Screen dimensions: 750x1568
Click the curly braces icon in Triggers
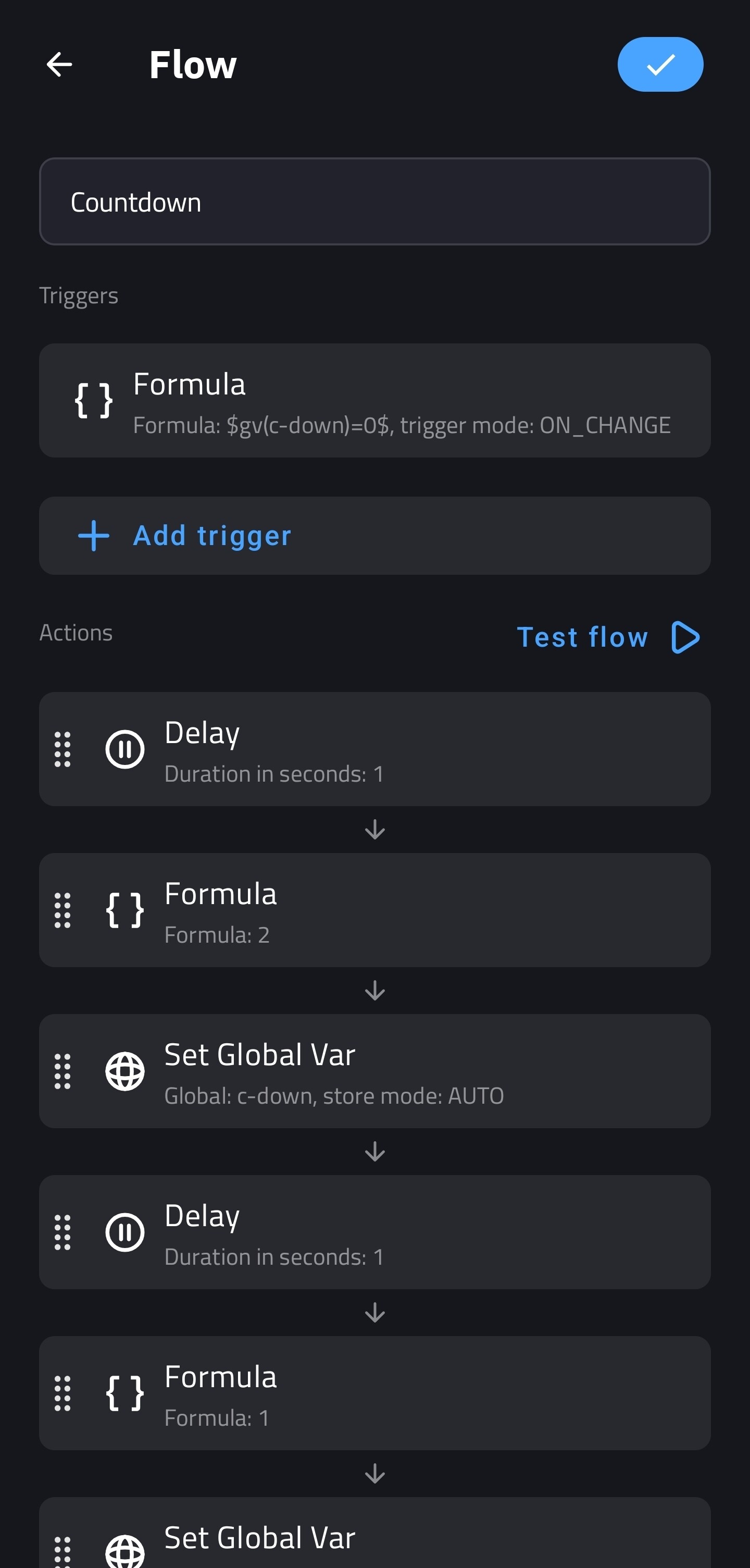[94, 401]
